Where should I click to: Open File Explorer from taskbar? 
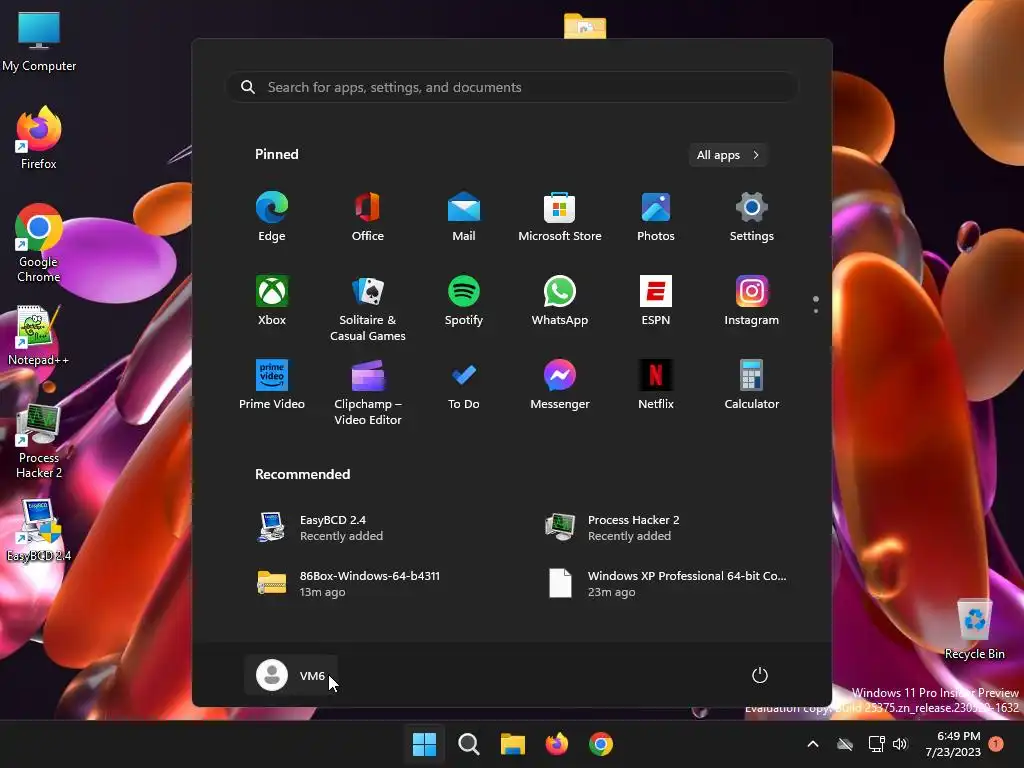pyautogui.click(x=513, y=744)
